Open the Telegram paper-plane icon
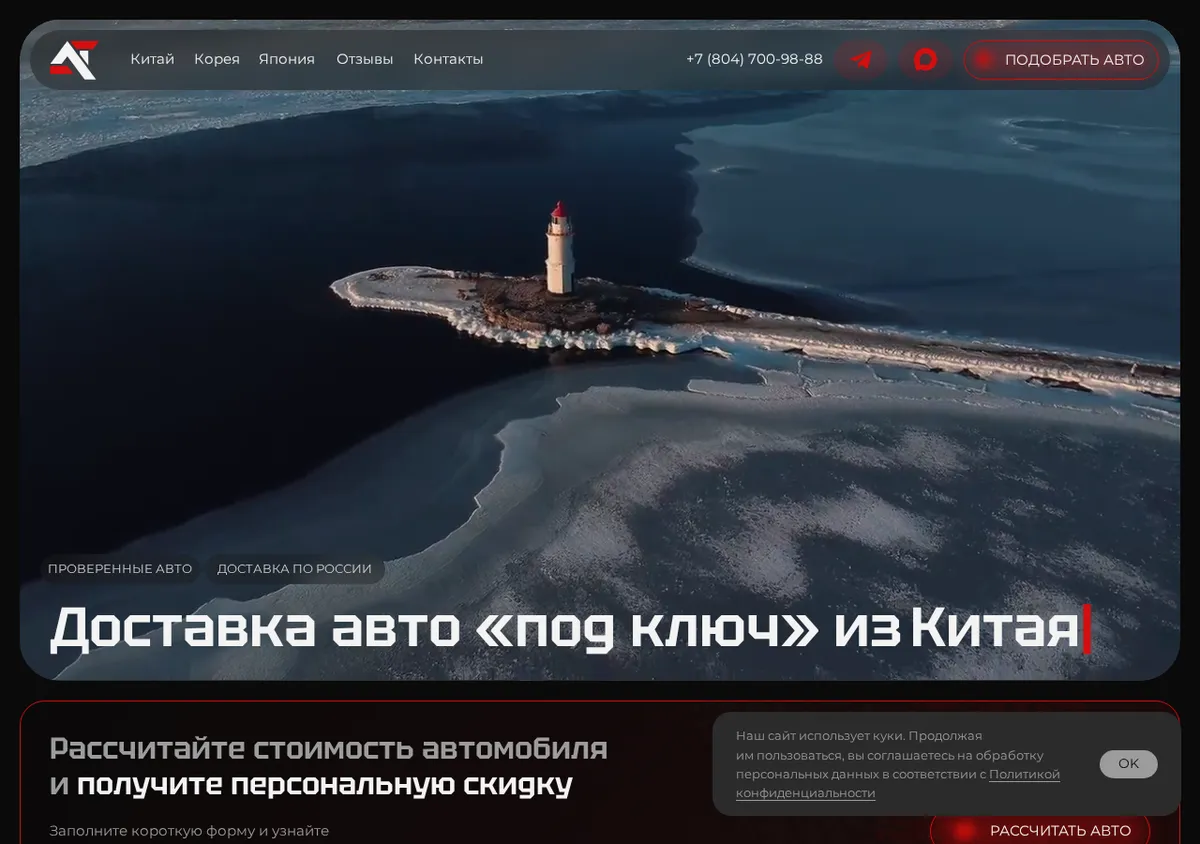This screenshot has width=1200, height=844. 860,60
